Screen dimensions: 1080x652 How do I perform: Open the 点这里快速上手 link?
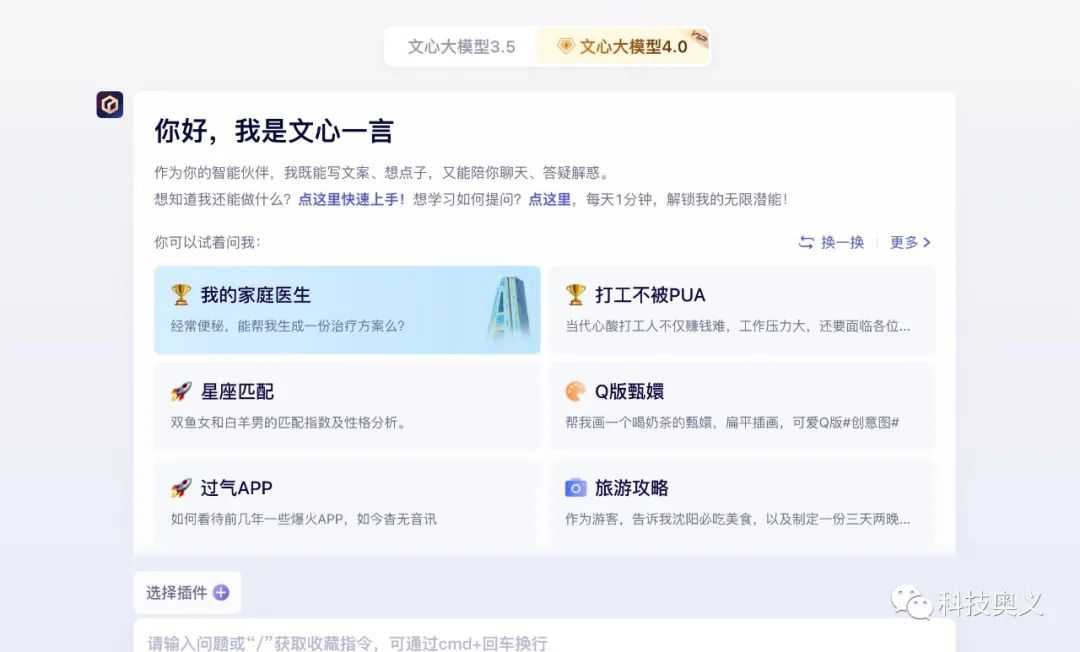pos(352,199)
